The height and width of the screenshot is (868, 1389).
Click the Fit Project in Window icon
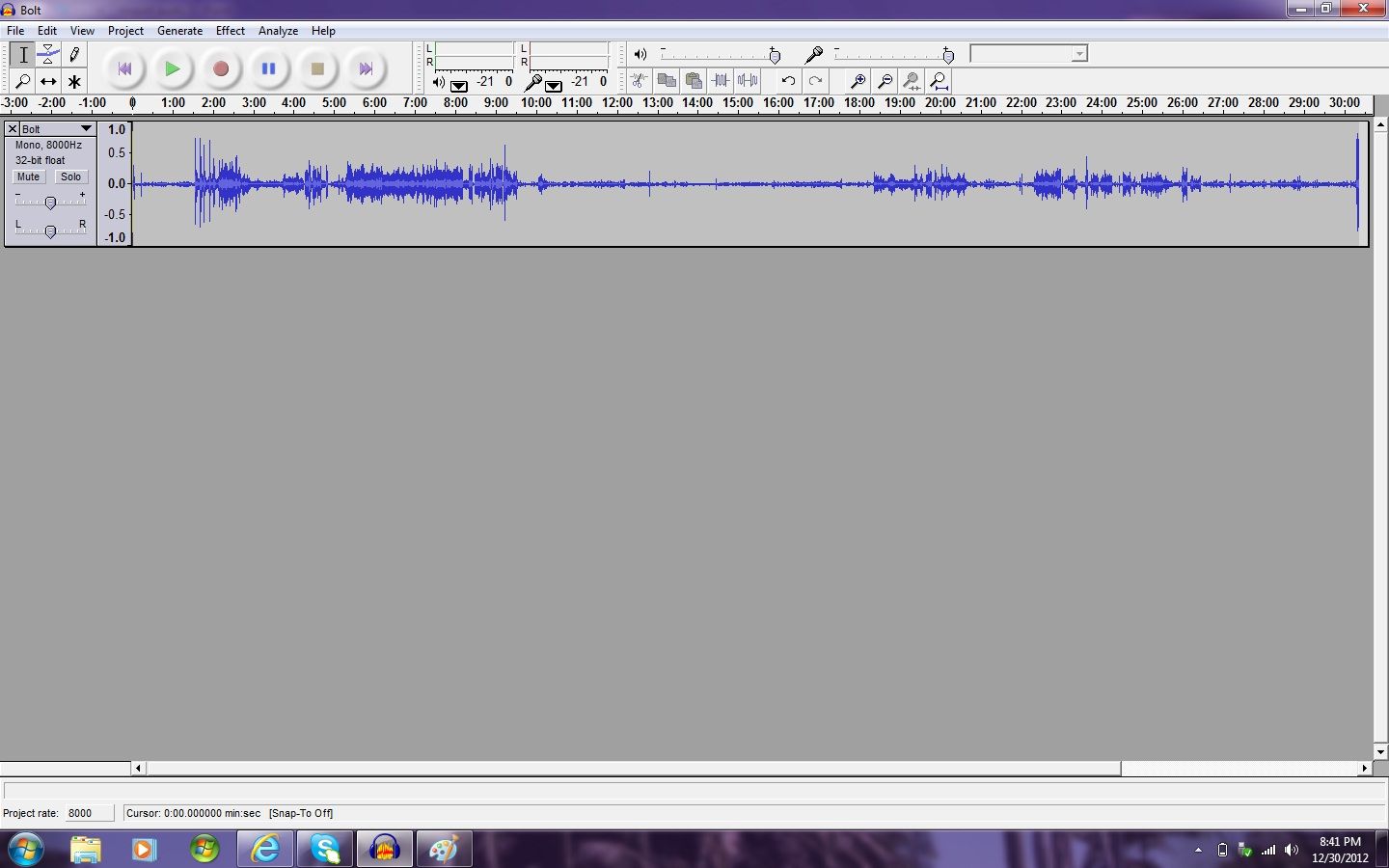tap(939, 81)
